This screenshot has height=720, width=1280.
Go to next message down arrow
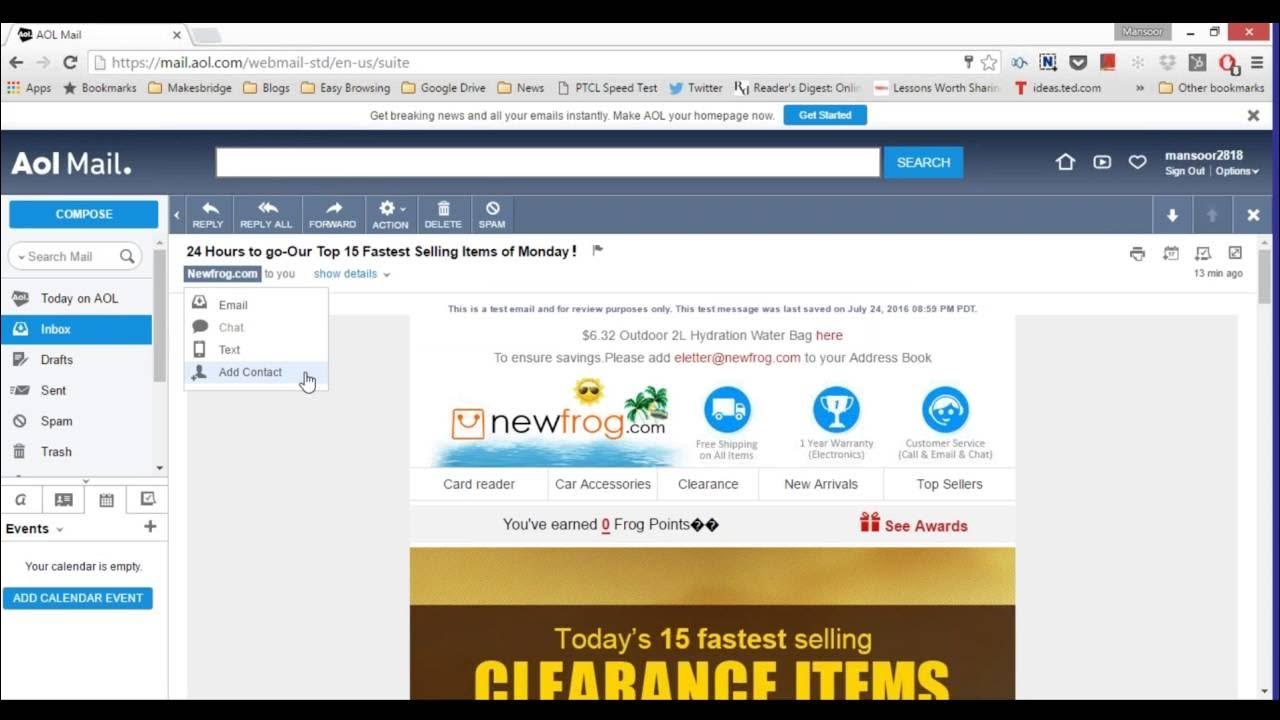coord(1172,215)
